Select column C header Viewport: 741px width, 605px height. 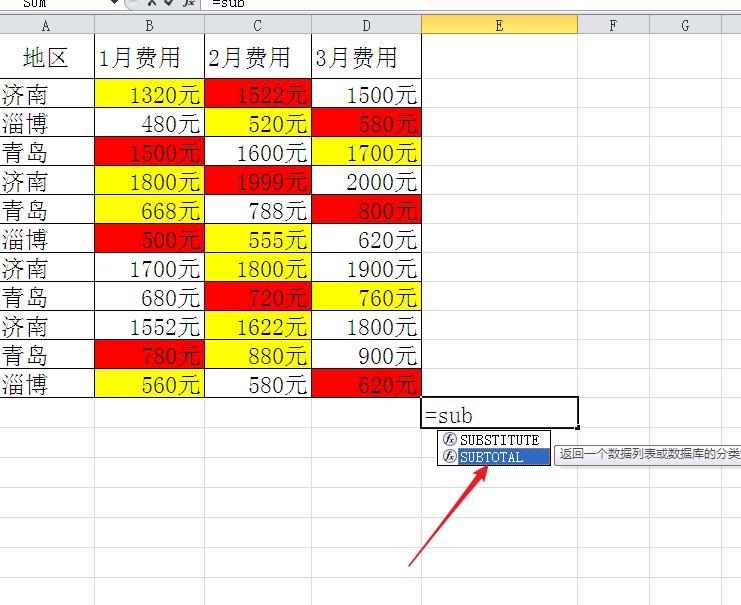click(258, 25)
